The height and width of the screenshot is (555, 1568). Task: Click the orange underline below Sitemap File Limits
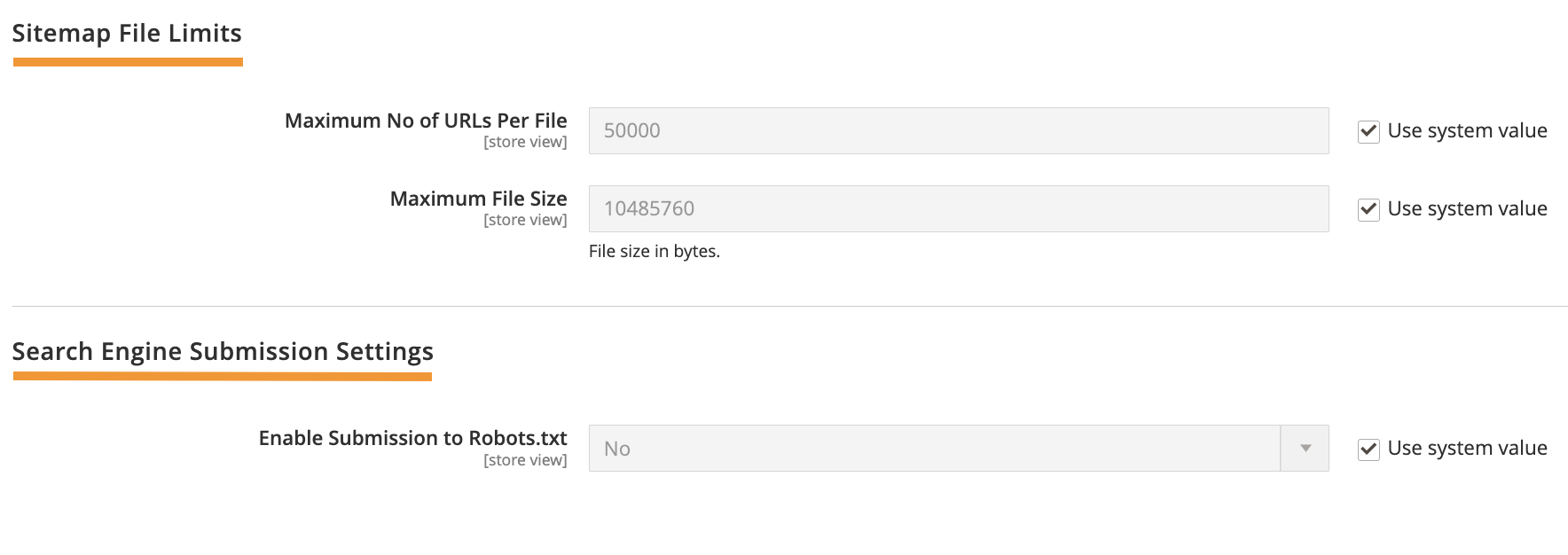click(x=127, y=60)
